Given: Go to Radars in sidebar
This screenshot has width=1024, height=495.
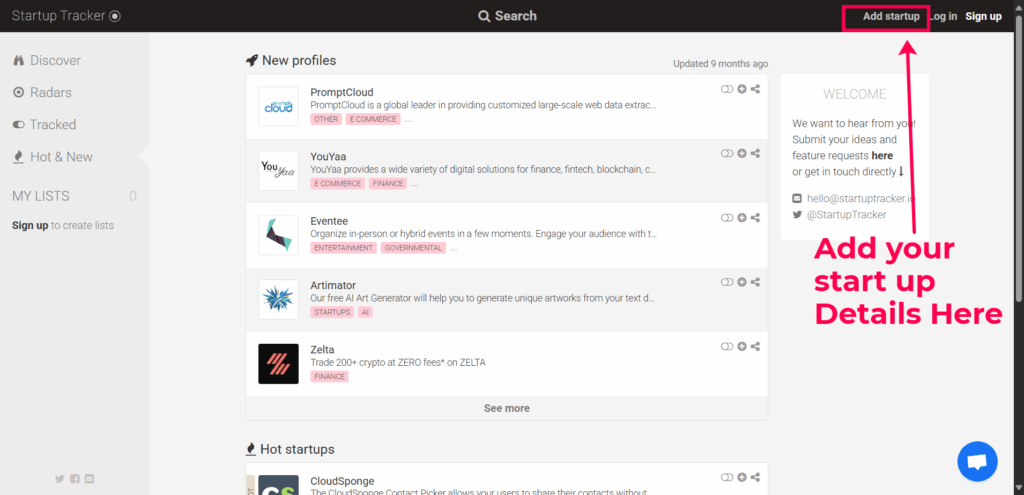Looking at the screenshot, I should 42,93.
